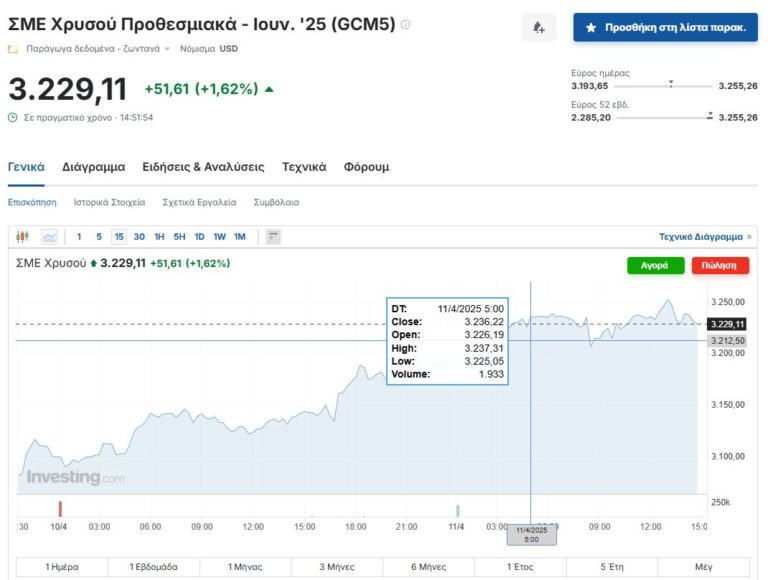This screenshot has height=580, width=768.
Task: Select the 1D chart interval
Action: click(199, 237)
